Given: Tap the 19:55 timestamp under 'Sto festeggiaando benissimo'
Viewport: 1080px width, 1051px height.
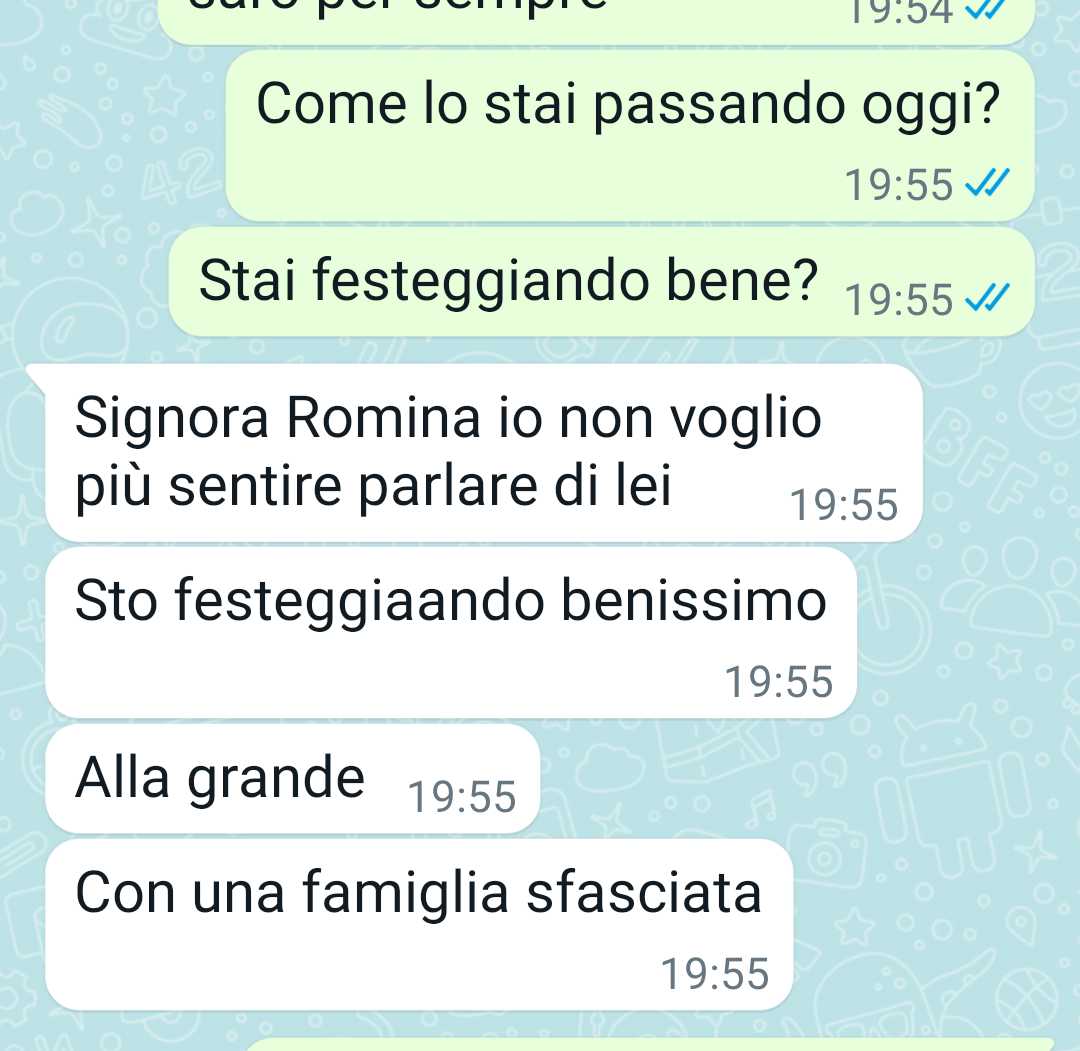Looking at the screenshot, I should pos(779,682).
